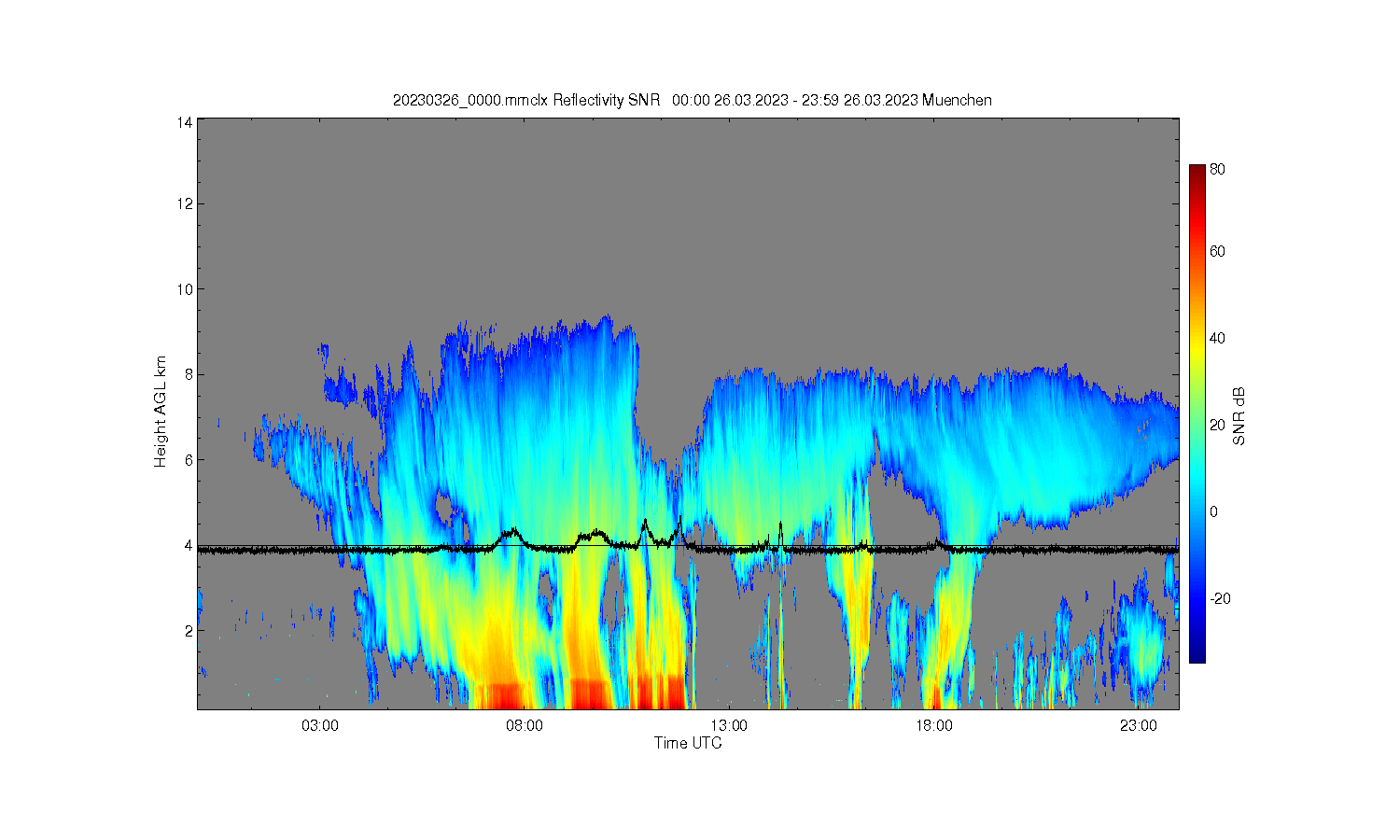Click the colorbar value 0

click(1214, 511)
